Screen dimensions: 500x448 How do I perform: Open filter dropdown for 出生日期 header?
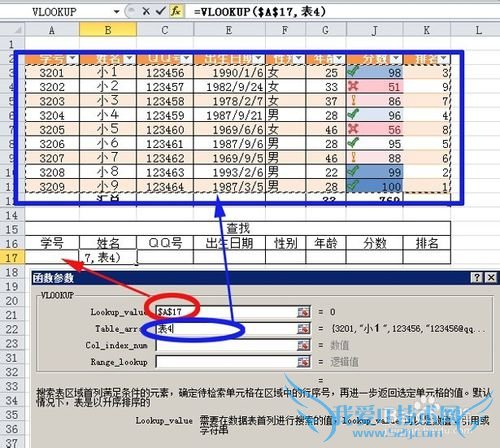tap(258, 59)
